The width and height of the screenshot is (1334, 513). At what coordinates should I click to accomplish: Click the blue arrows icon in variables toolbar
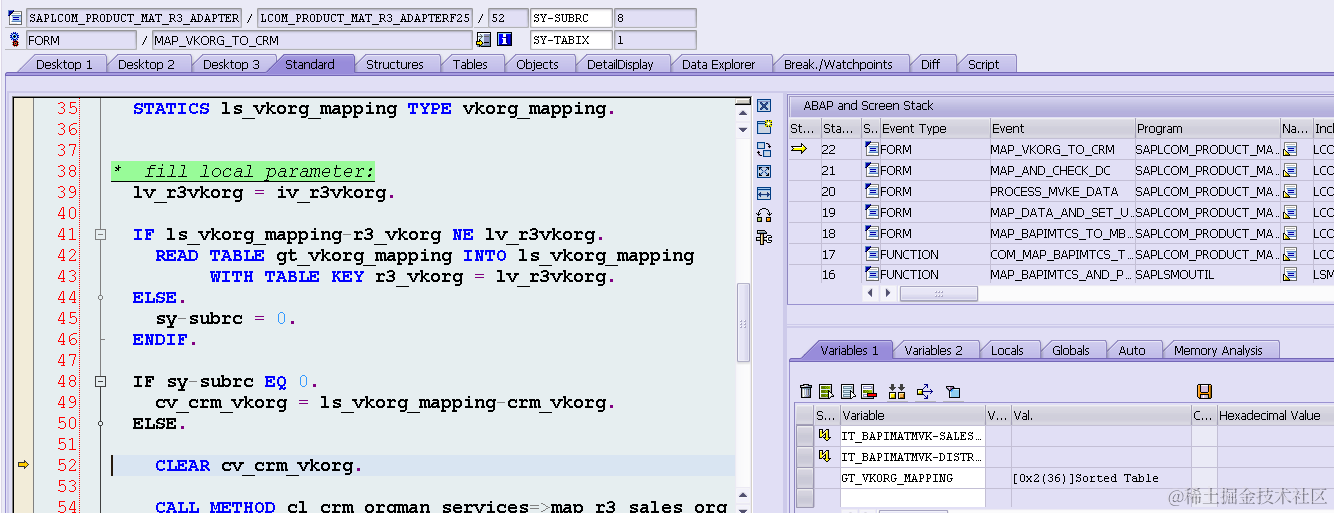point(924,391)
